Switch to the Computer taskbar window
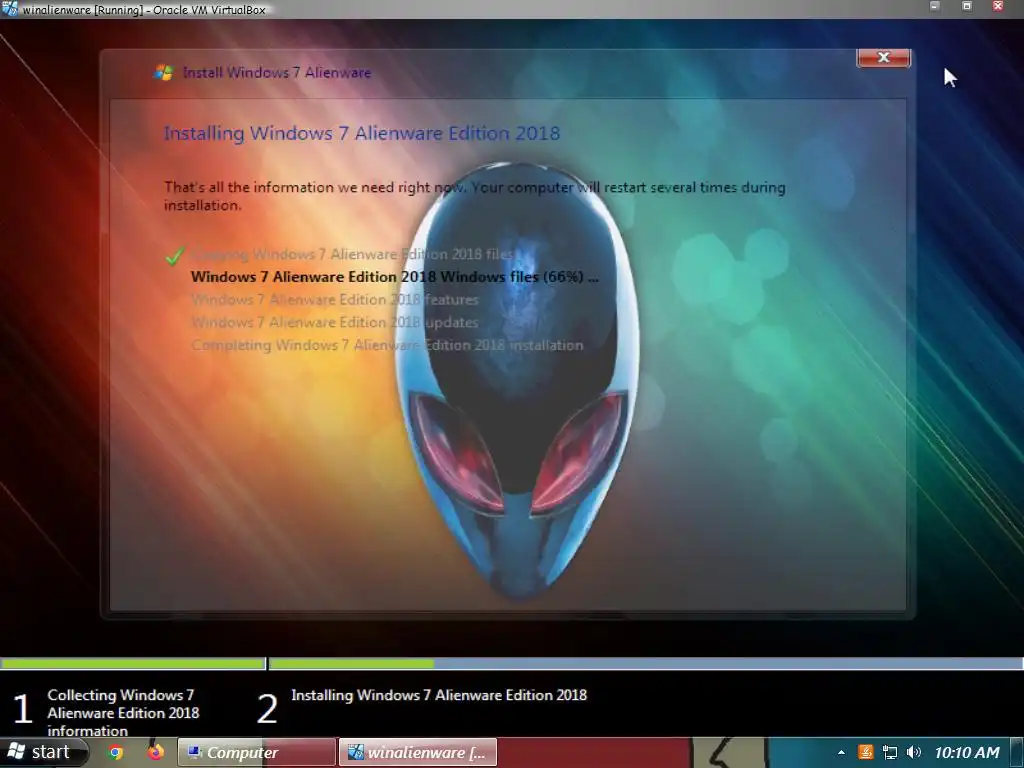The height and width of the screenshot is (768, 1024). click(x=257, y=752)
